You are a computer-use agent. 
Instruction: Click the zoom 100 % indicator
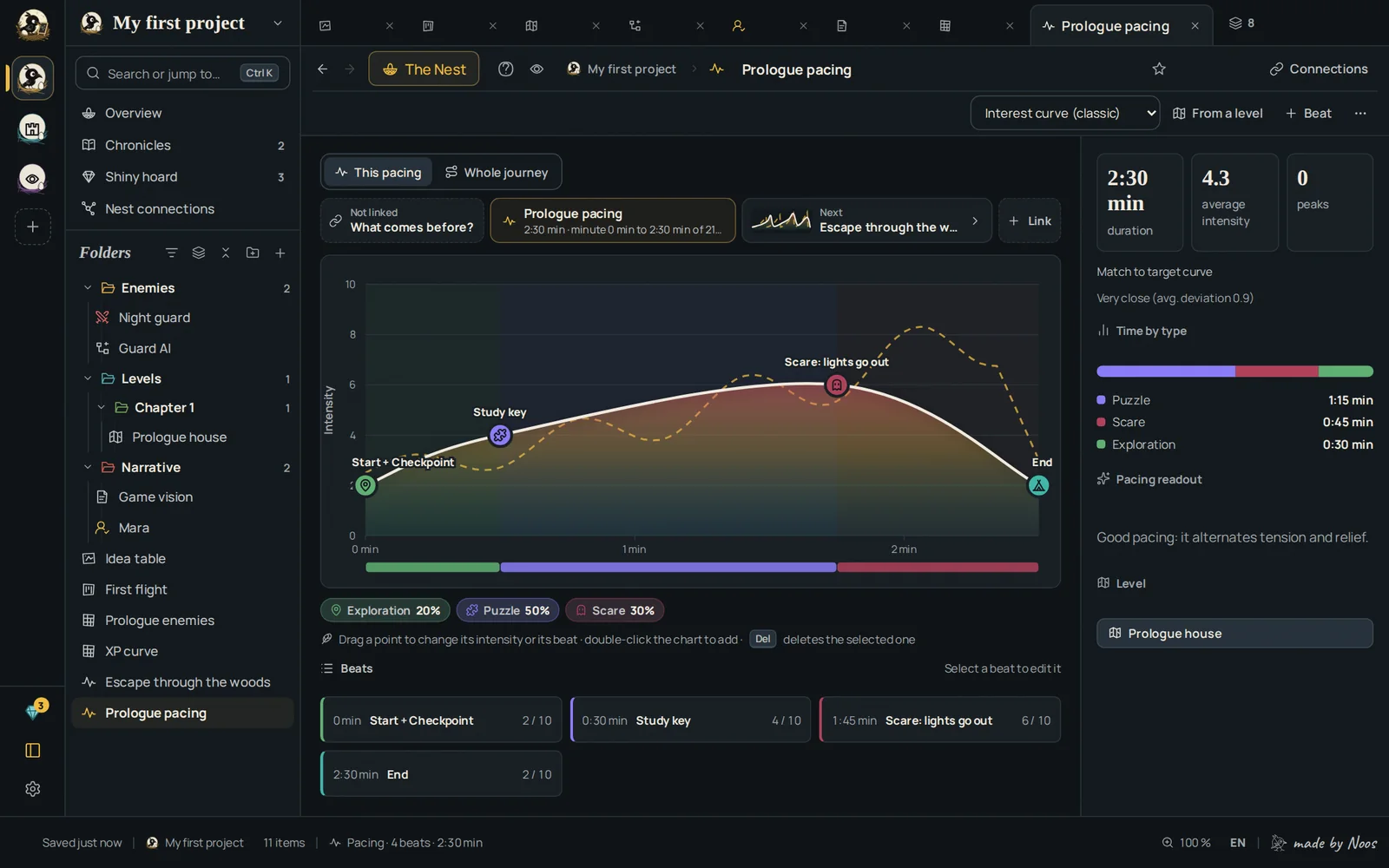coord(1186,843)
